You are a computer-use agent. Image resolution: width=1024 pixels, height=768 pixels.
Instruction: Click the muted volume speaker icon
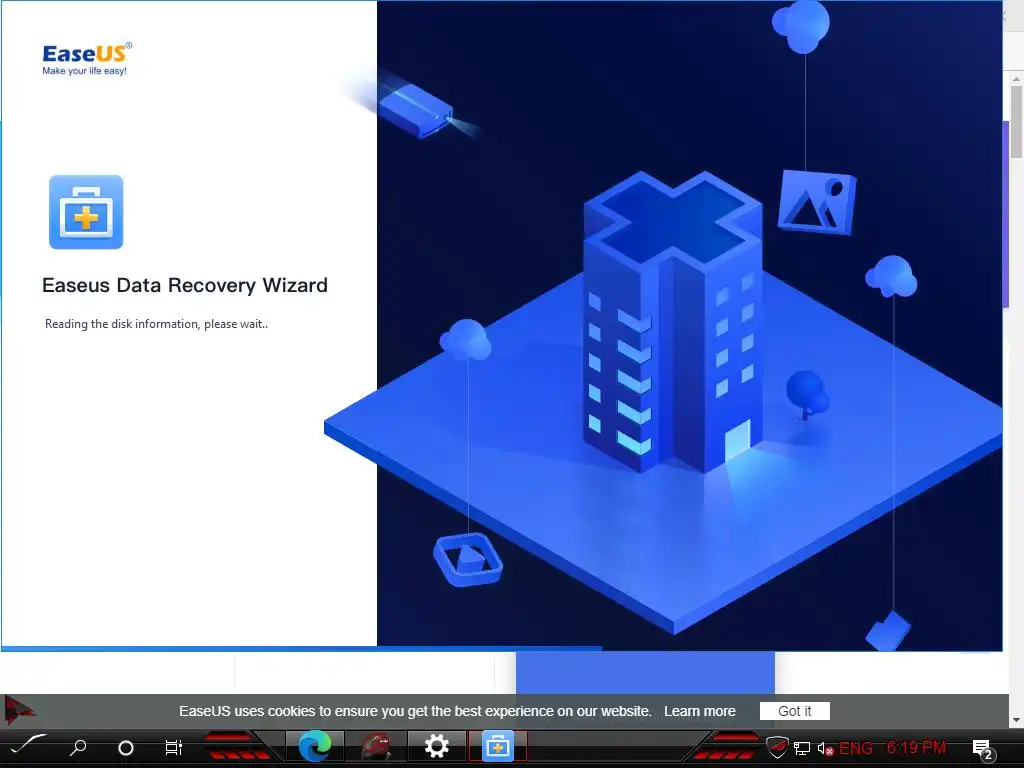pos(825,748)
